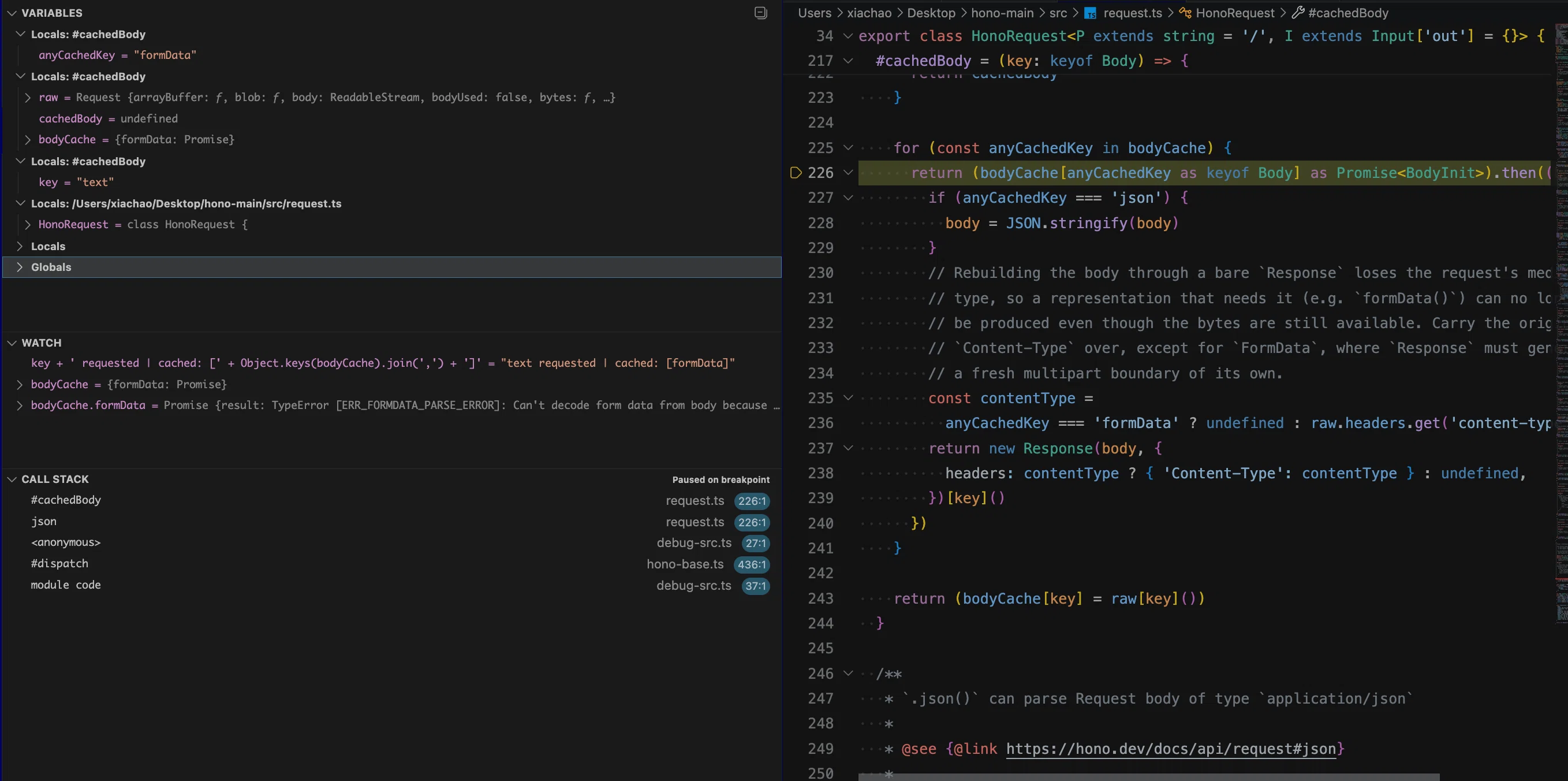Select the 'text requested | cached' watch expression

click(392, 363)
